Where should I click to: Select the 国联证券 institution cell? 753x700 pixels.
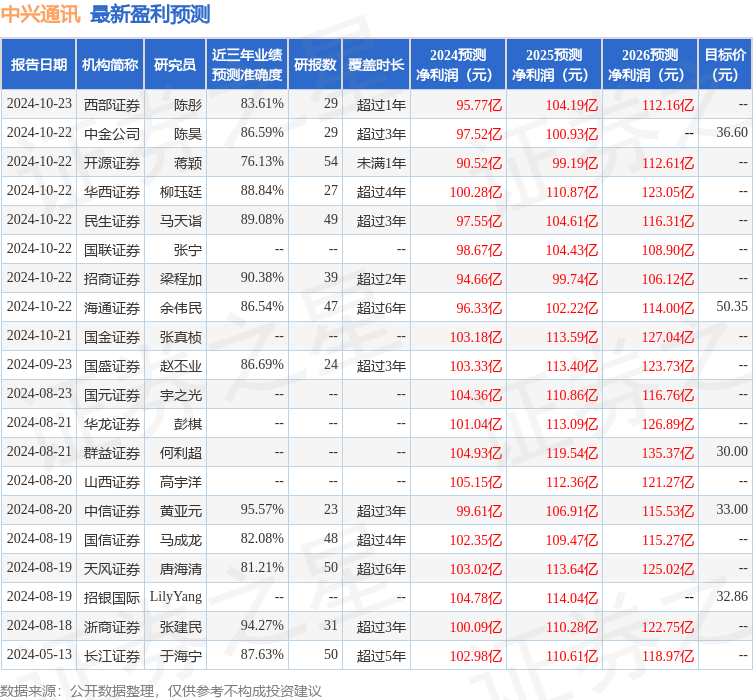point(112,250)
